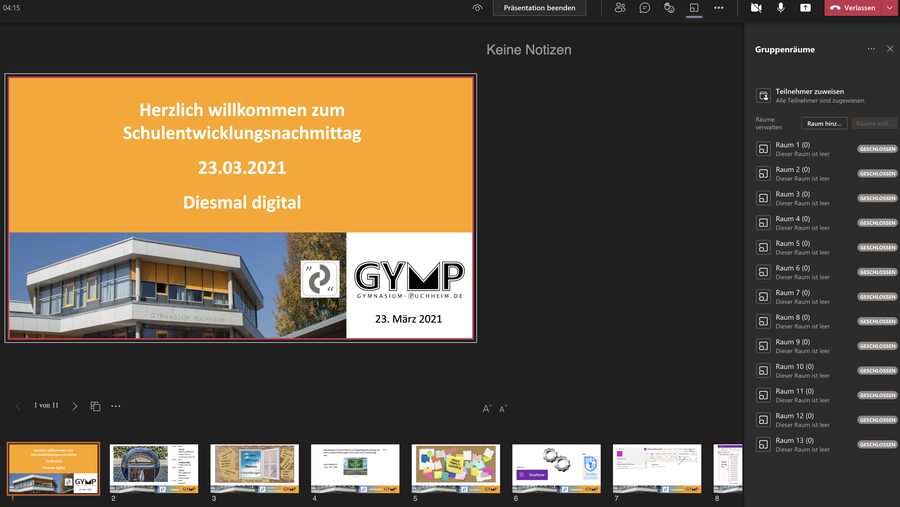Open more actions in meeting toolbar
The image size is (900, 507).
point(719,8)
